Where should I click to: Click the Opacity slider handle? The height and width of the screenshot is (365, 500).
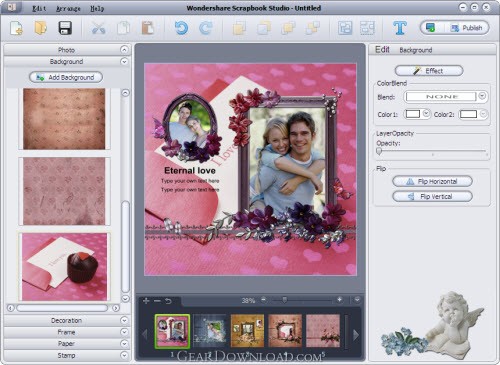(379, 151)
